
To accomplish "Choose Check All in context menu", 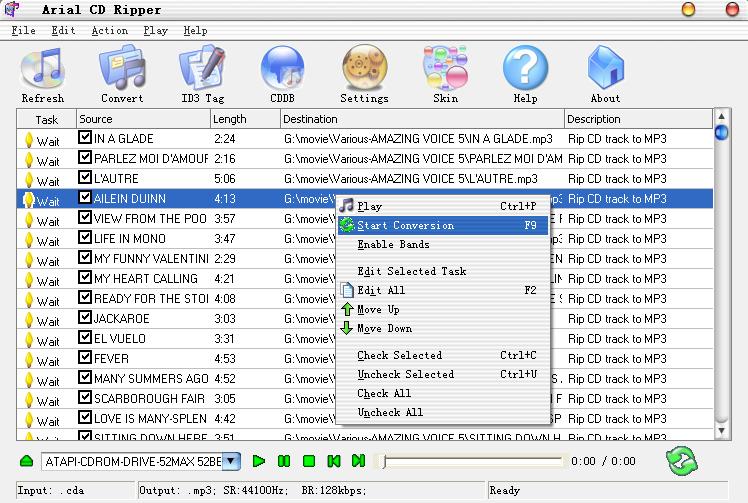I will pos(443,393).
